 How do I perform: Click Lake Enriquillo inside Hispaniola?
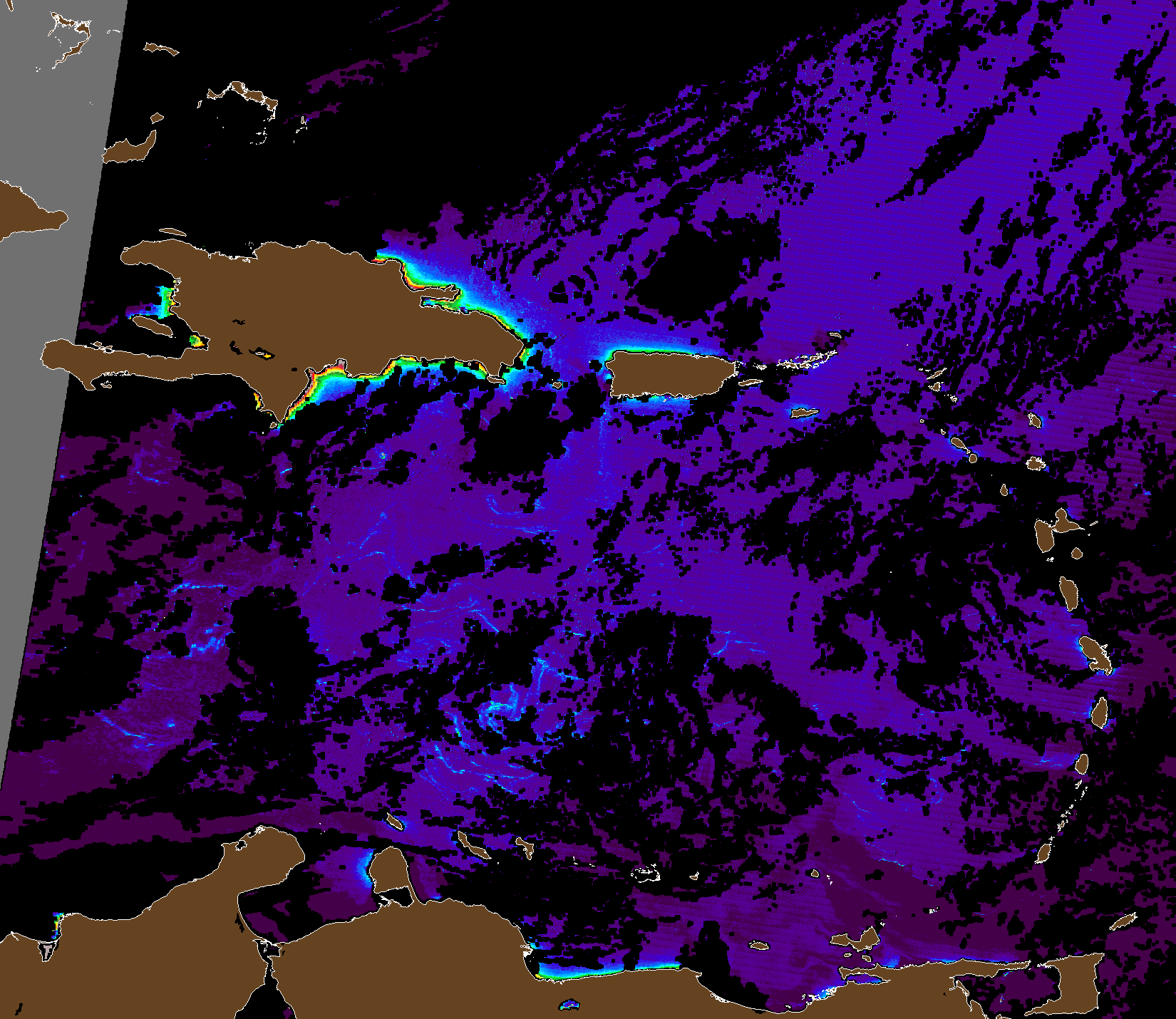click(x=262, y=353)
